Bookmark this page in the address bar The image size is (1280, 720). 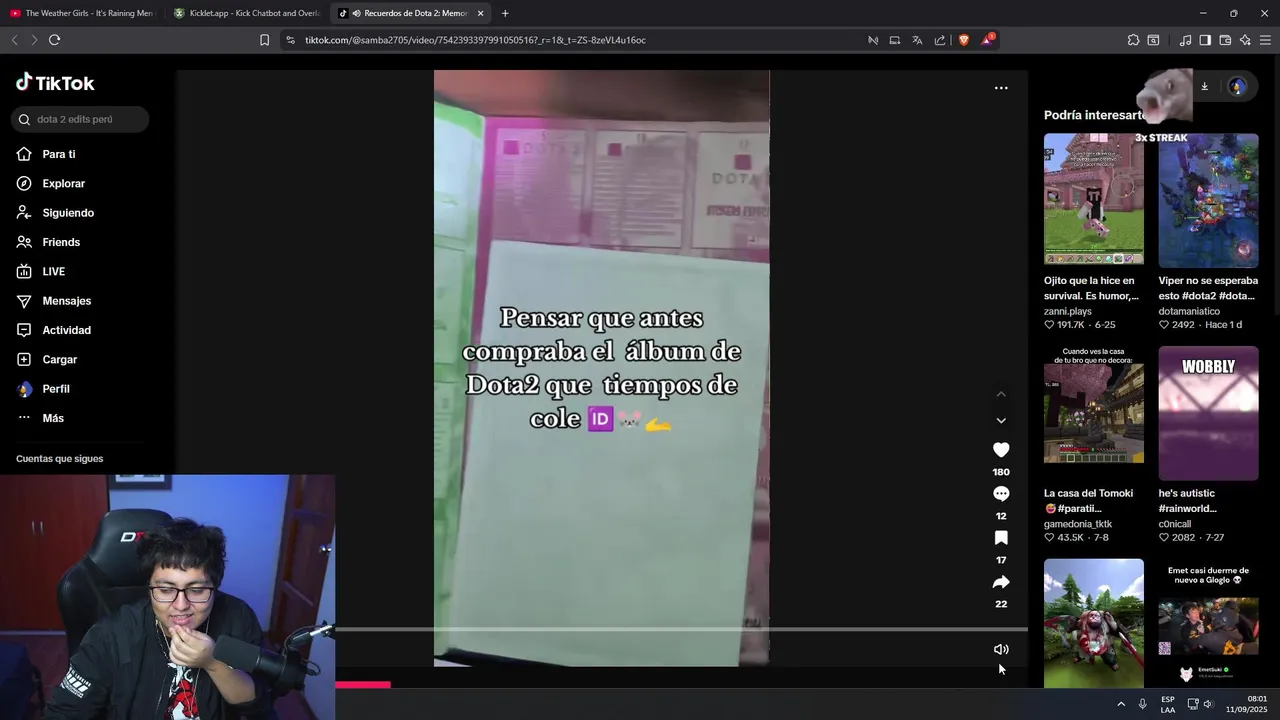[264, 40]
